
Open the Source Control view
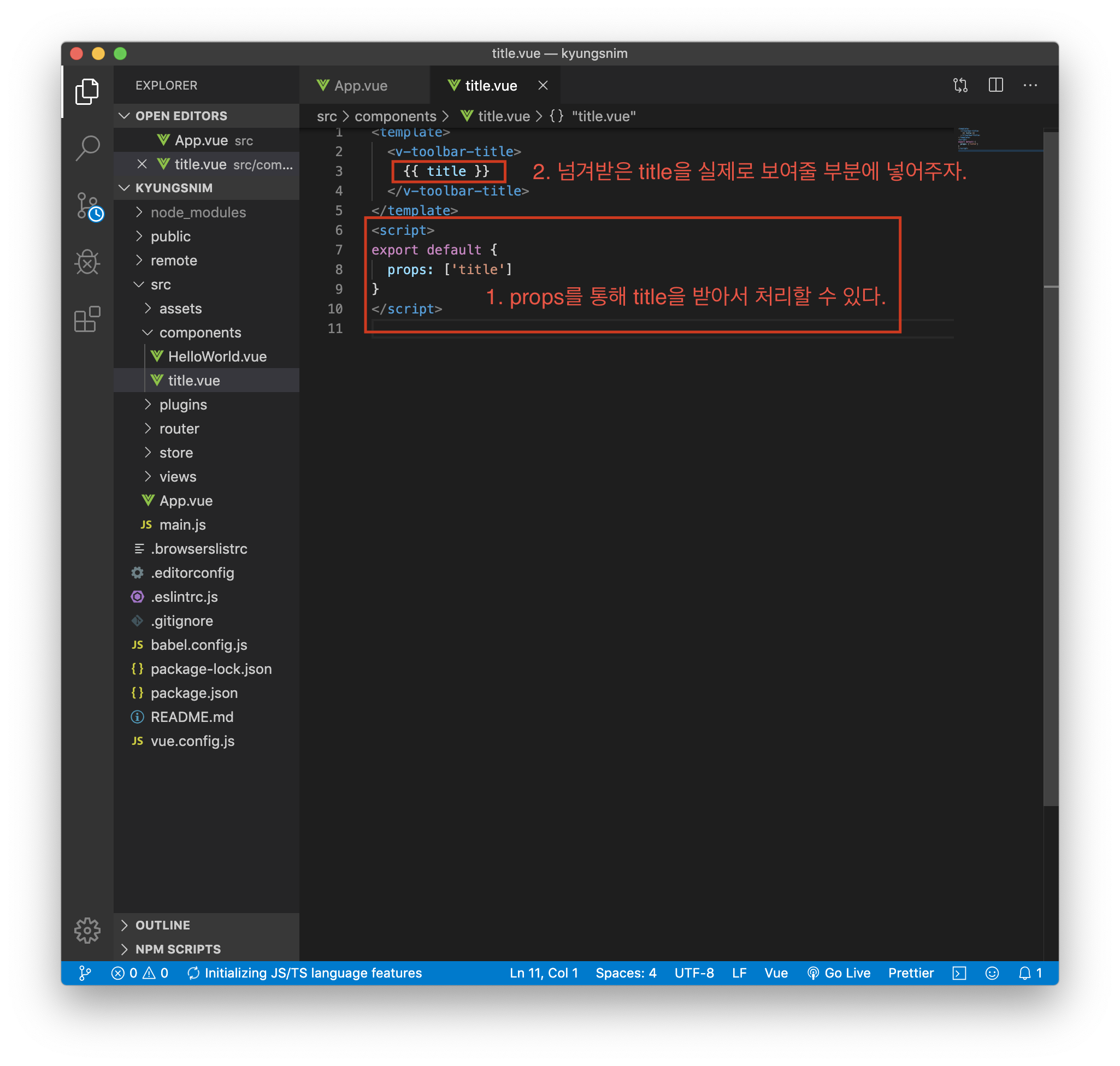pos(87,206)
